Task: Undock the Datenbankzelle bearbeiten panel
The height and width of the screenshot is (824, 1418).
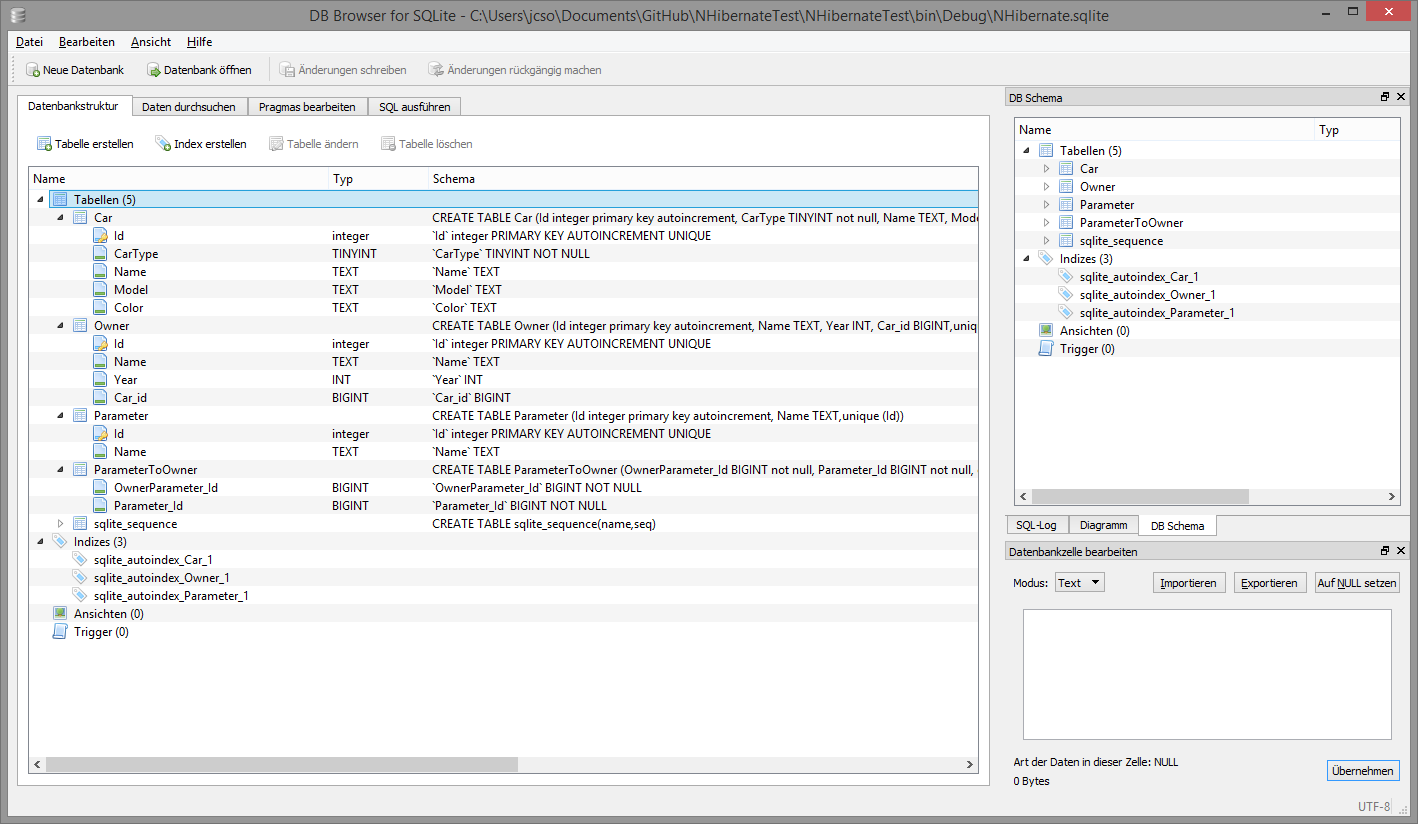Action: [1385, 551]
